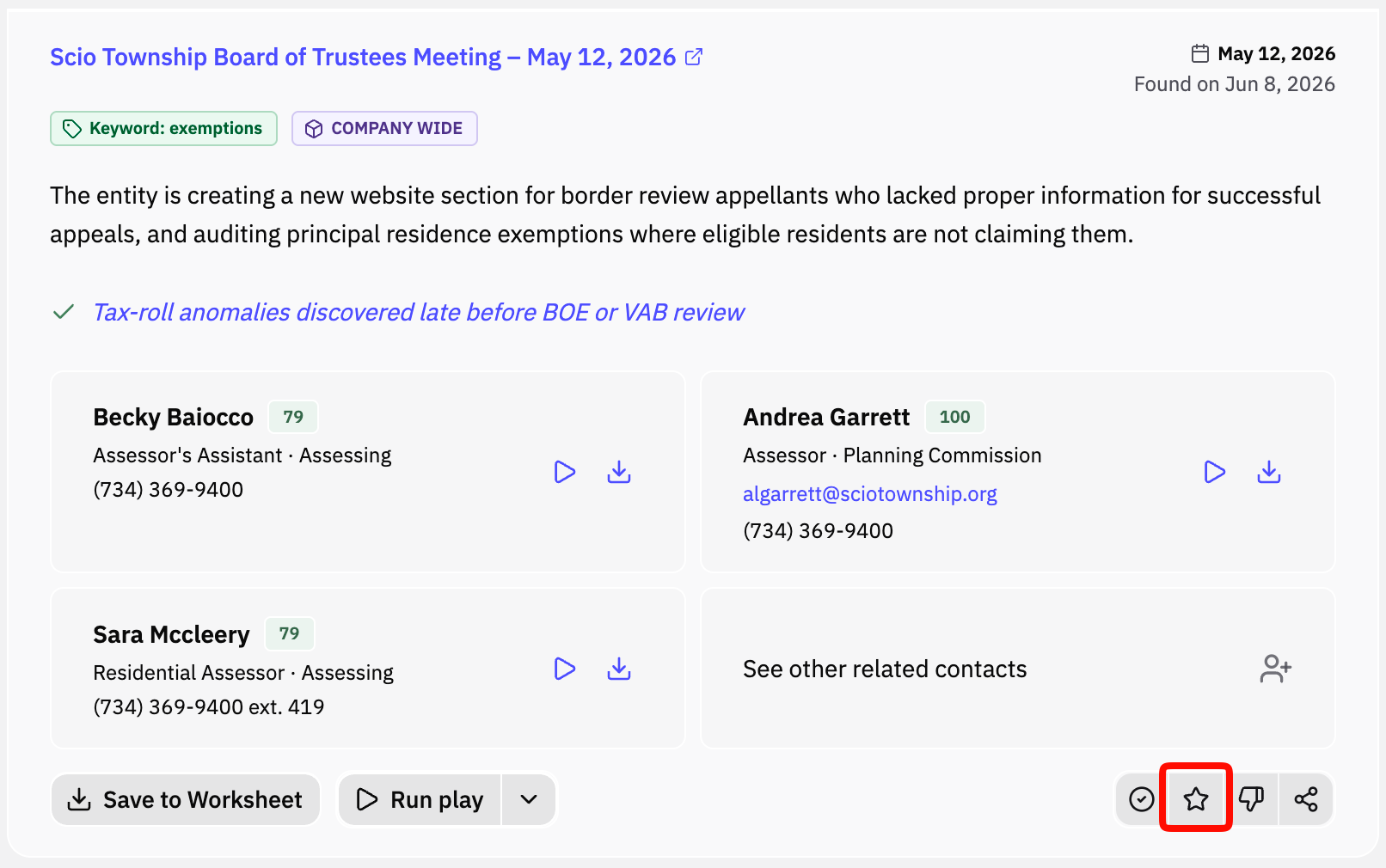This screenshot has height=868, width=1386.
Task: Click Sara Mccleery's score badge 79
Action: pos(289,633)
